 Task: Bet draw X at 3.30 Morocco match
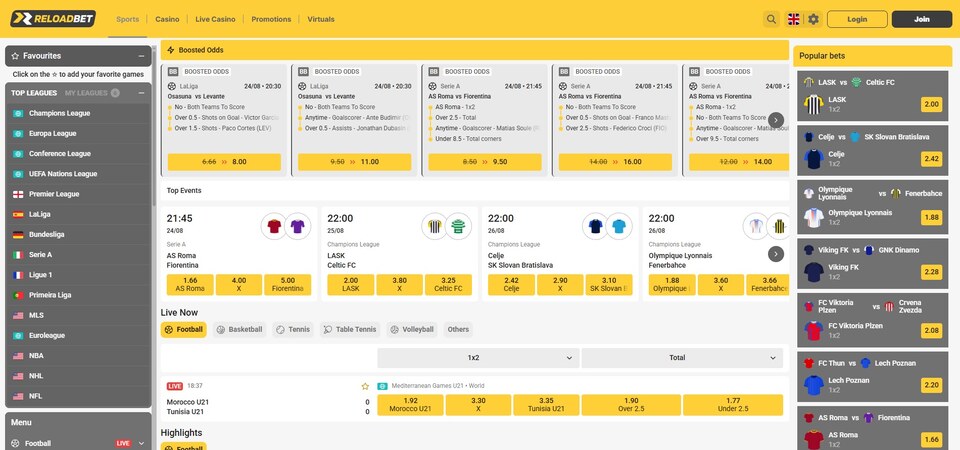478,405
